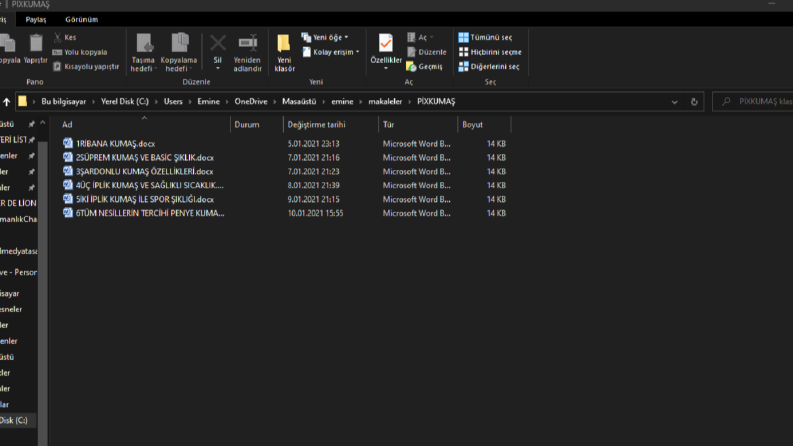Expand the Sil dropdown arrow
The height and width of the screenshot is (446, 793).
[218, 68]
